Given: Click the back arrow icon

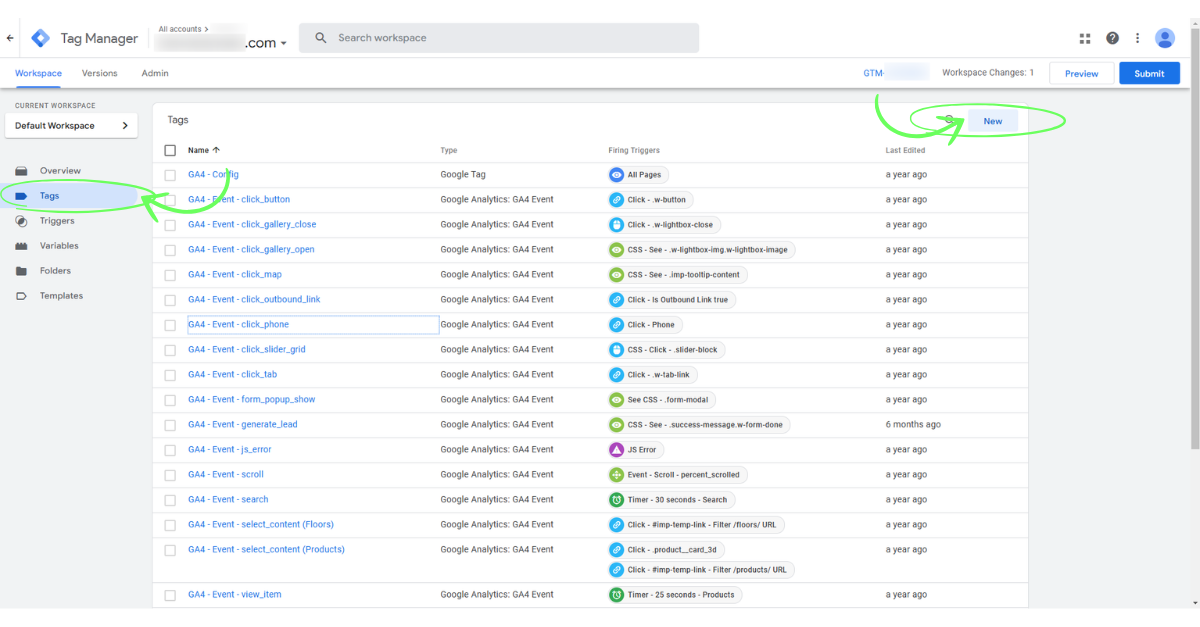Looking at the screenshot, I should pyautogui.click(x=10, y=38).
